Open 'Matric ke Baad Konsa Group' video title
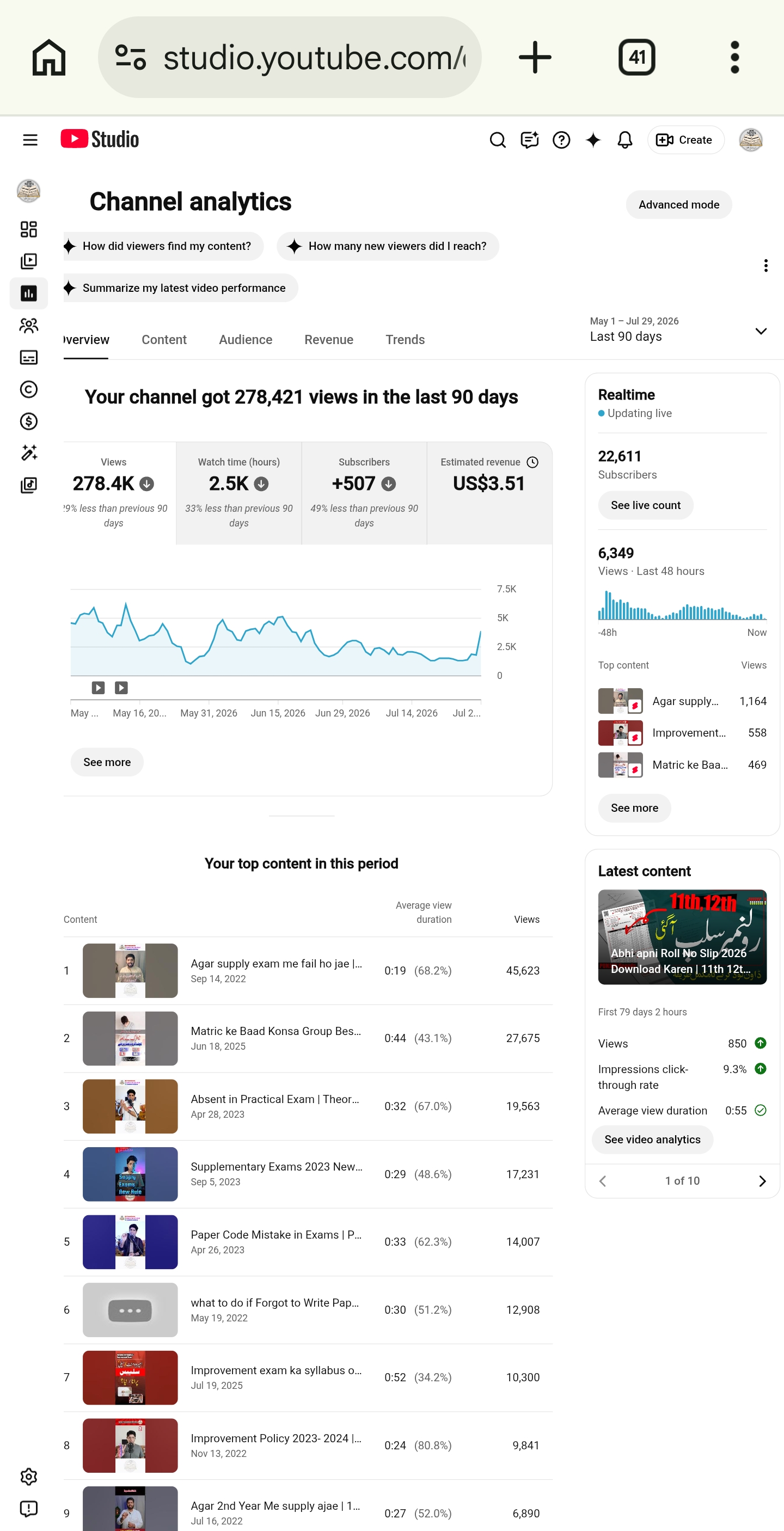The width and height of the screenshot is (784, 1531). click(x=276, y=1031)
